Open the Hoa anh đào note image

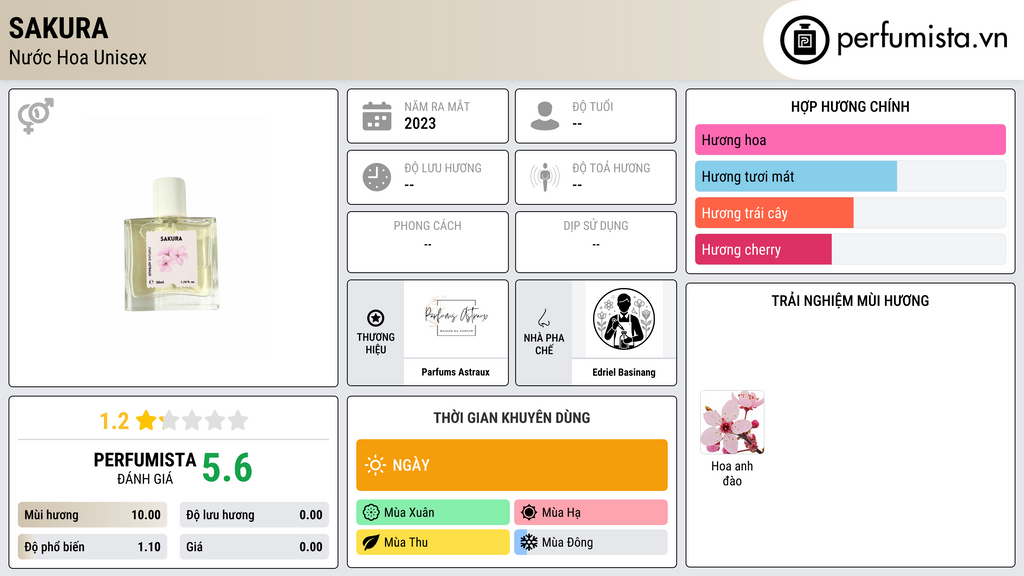click(x=732, y=422)
